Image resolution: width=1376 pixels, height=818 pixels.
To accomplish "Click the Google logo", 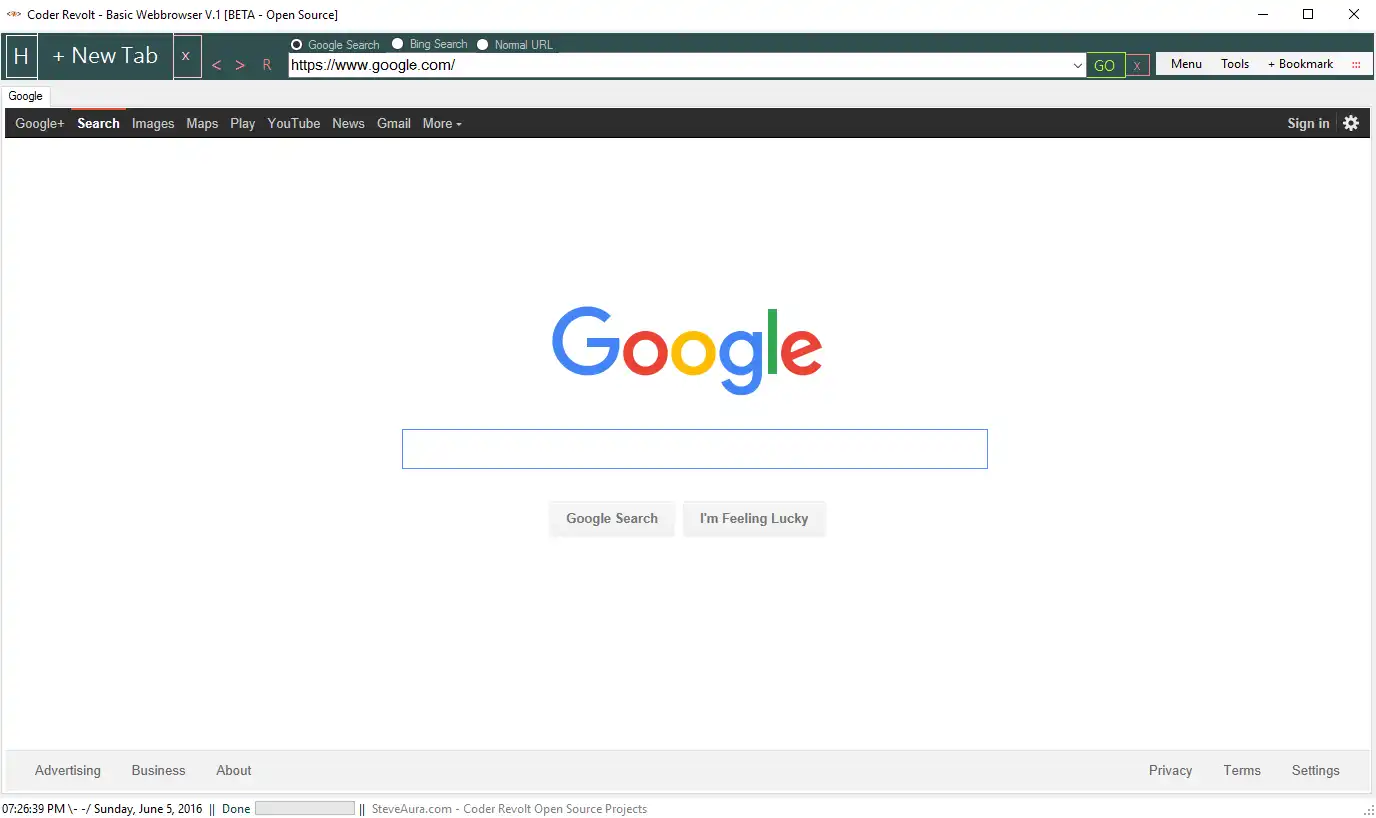I will (687, 350).
